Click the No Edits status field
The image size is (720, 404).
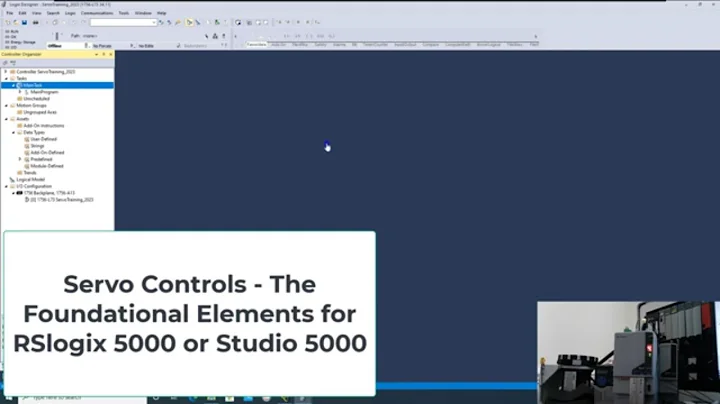146,46
